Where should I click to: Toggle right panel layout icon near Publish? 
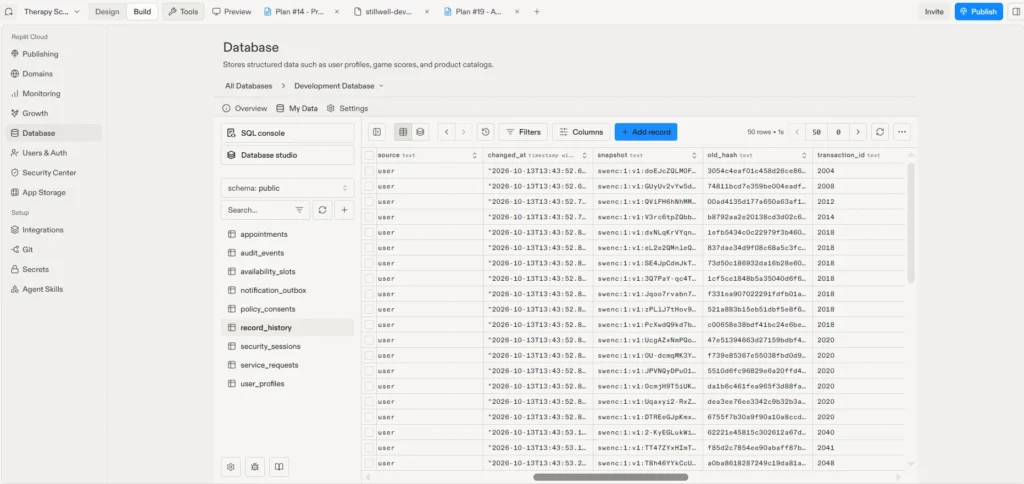[1015, 12]
